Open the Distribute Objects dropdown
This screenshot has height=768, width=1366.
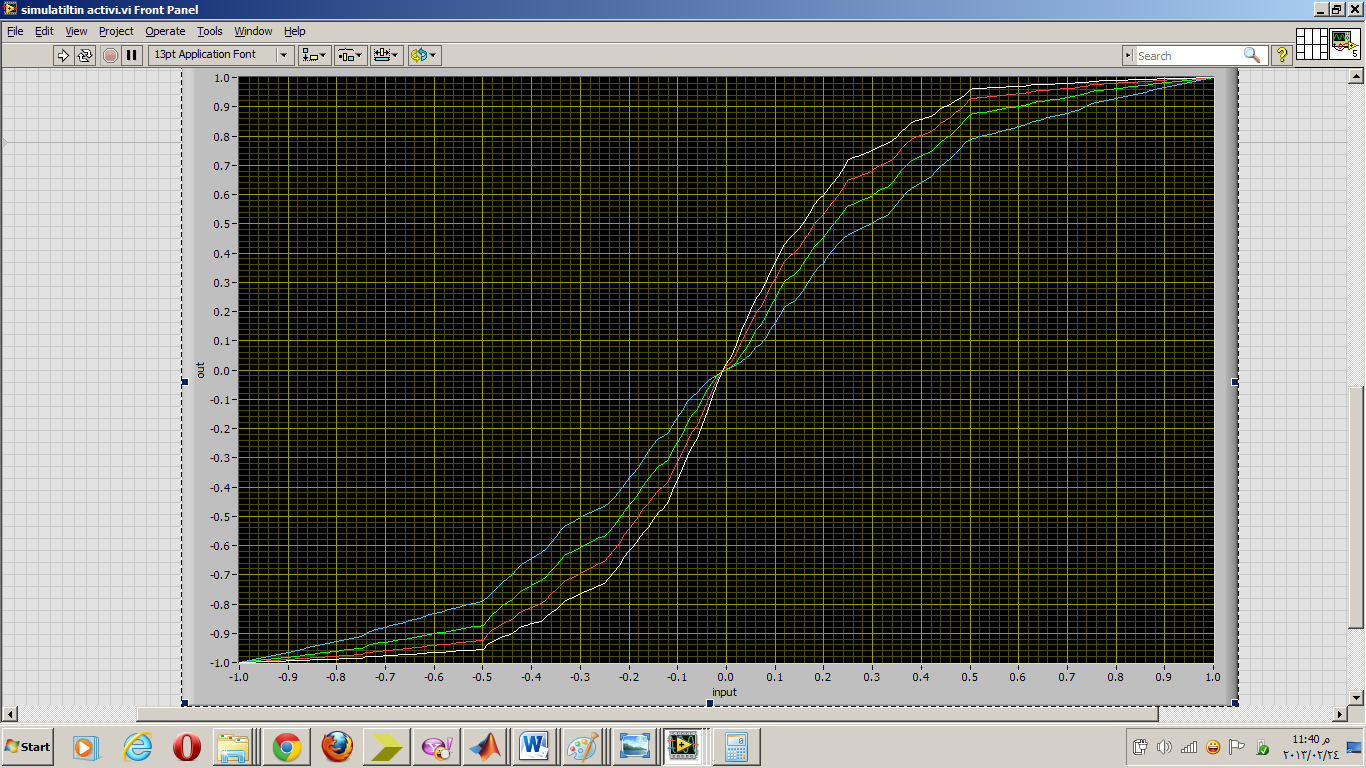coord(350,55)
